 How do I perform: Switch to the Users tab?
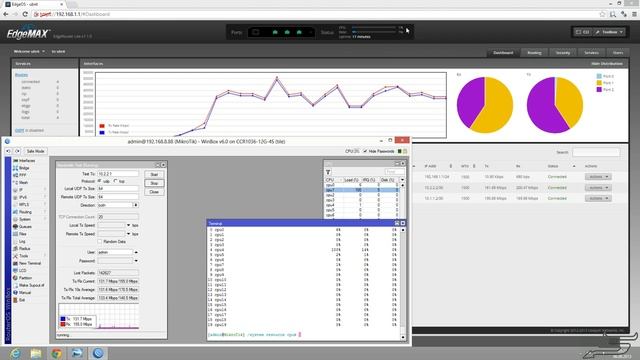click(618, 53)
